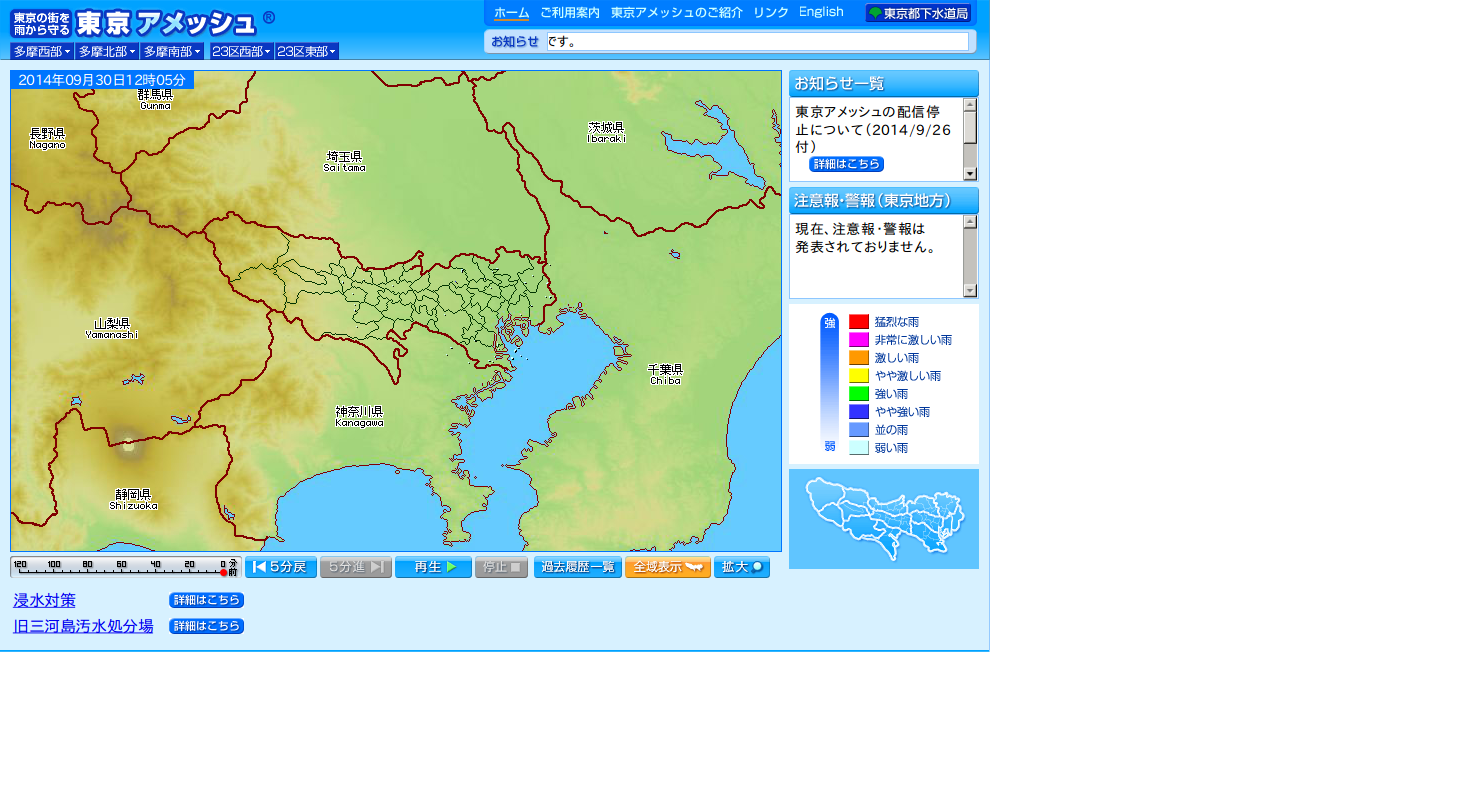This screenshot has height=806, width=1458.
Task: Click the 60-minute mark on the time slider
Action: [x=121, y=567]
